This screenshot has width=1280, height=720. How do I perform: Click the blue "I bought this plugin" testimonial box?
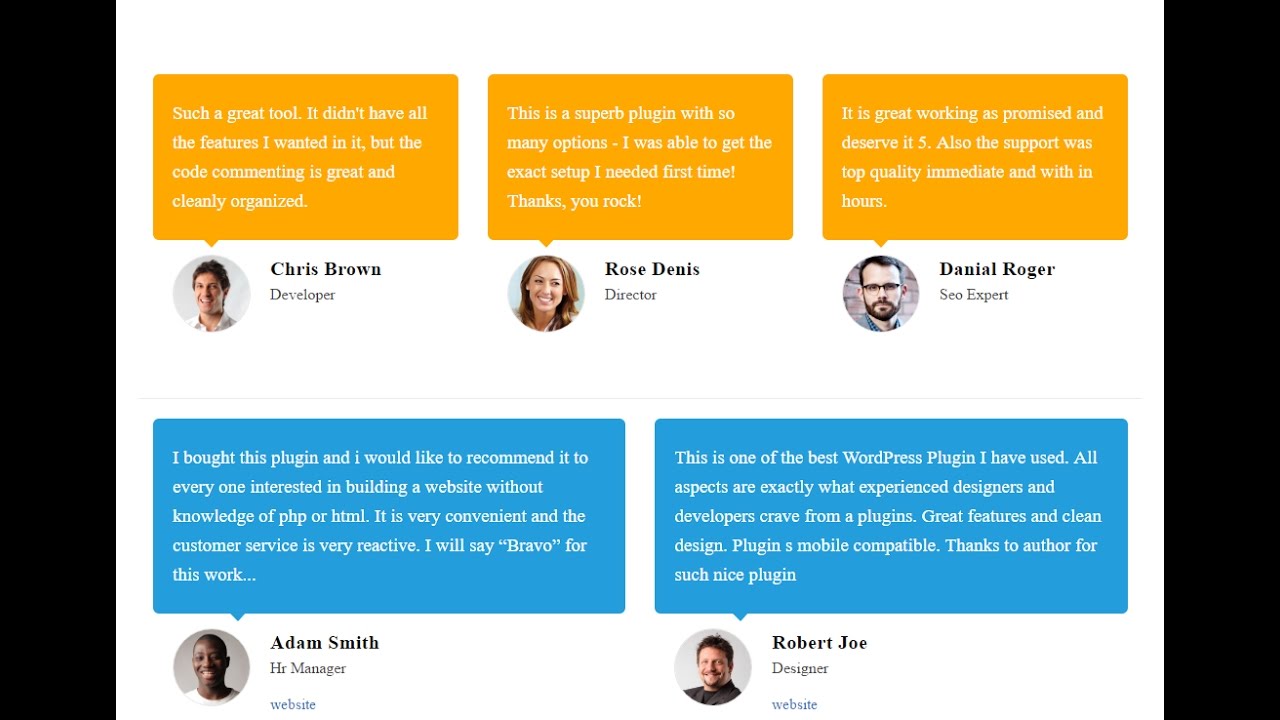click(x=389, y=516)
